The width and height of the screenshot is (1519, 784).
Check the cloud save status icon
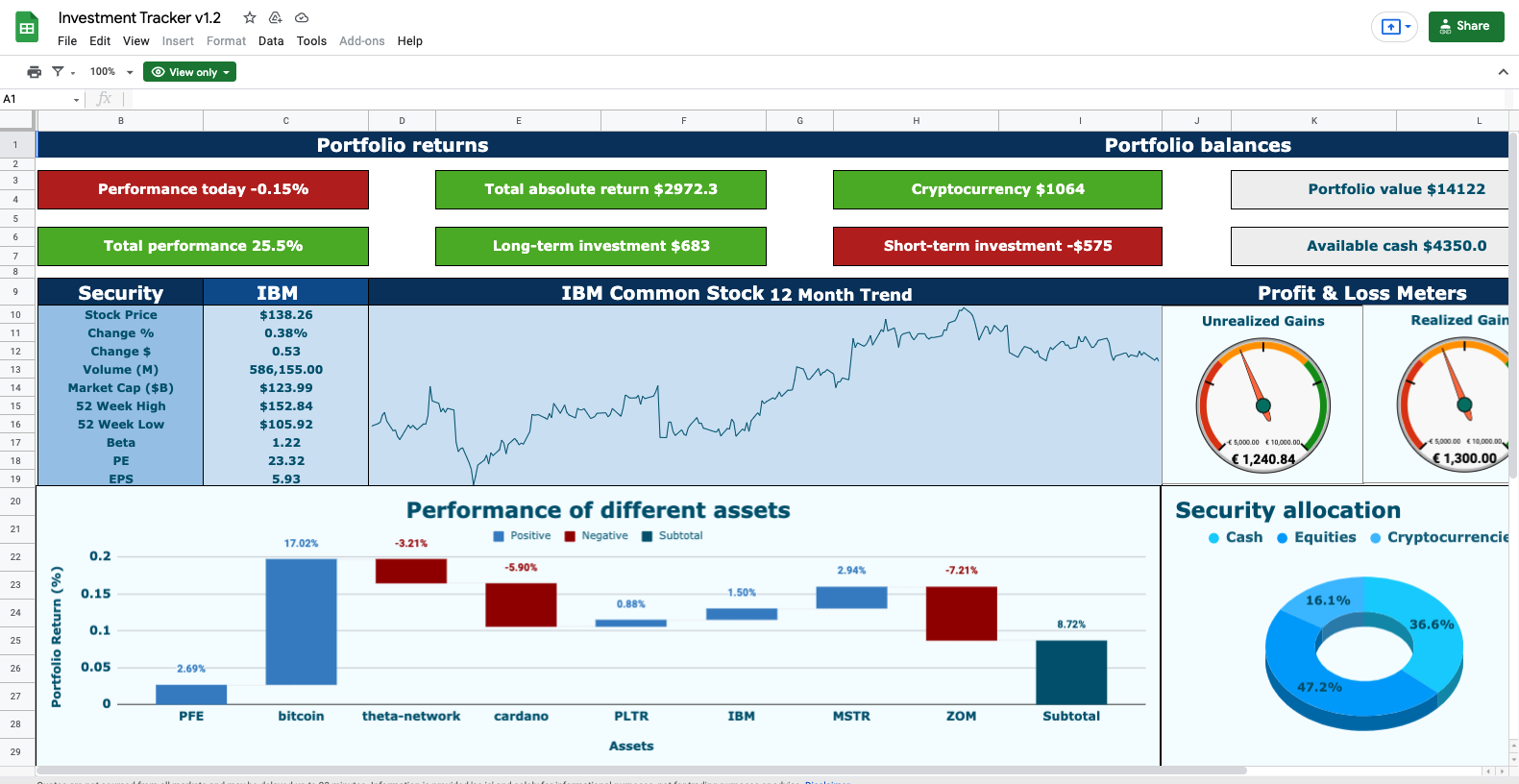pyautogui.click(x=302, y=17)
